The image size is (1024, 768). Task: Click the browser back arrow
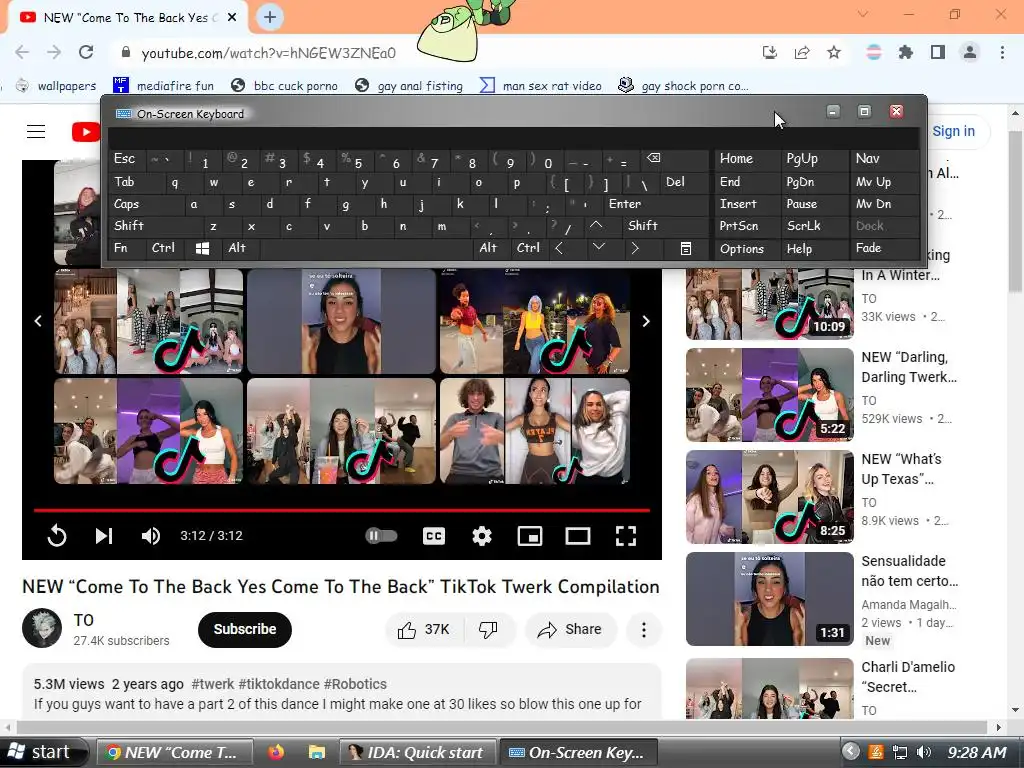(x=22, y=52)
